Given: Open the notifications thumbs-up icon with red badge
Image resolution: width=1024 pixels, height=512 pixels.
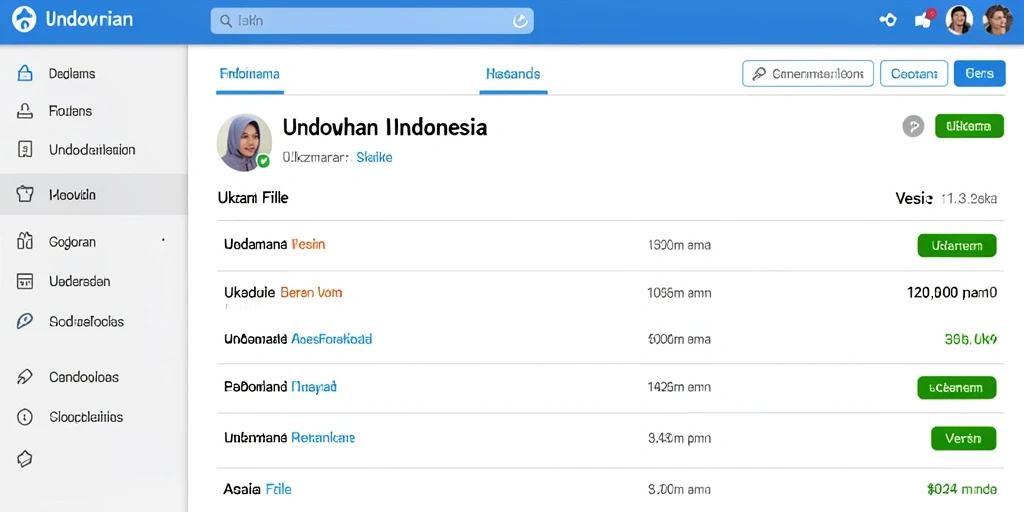Looking at the screenshot, I should (x=925, y=20).
